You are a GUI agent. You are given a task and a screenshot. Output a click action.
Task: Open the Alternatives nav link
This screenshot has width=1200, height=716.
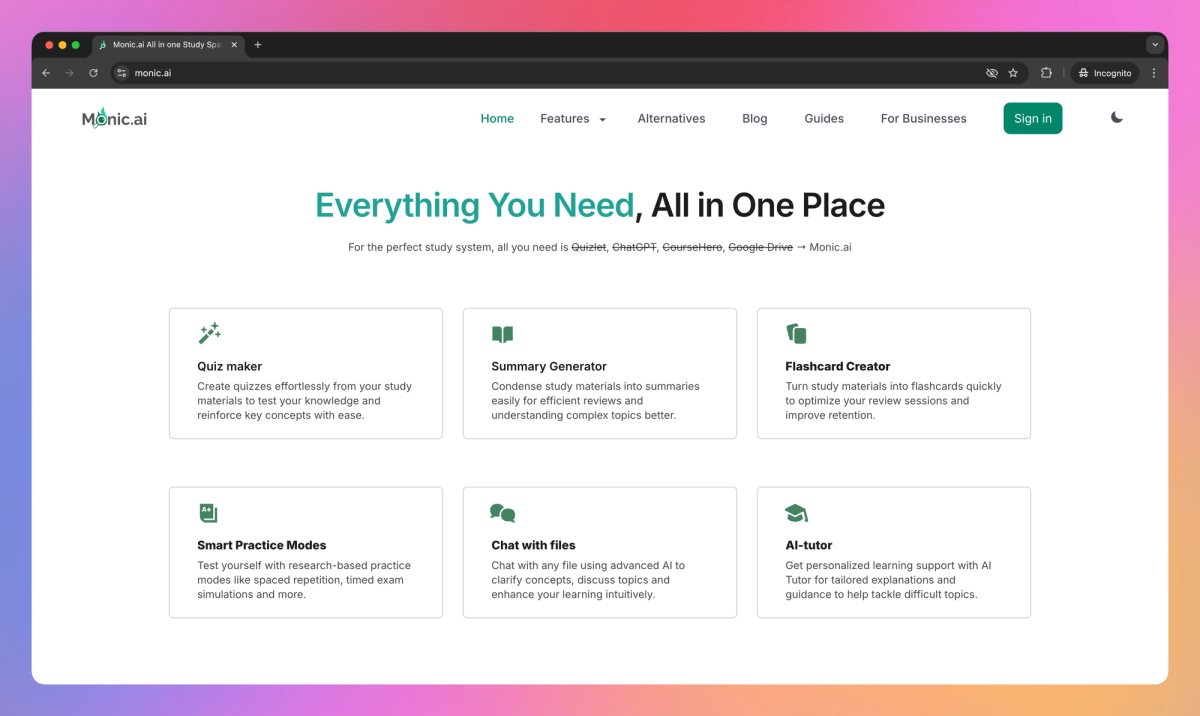tap(671, 118)
